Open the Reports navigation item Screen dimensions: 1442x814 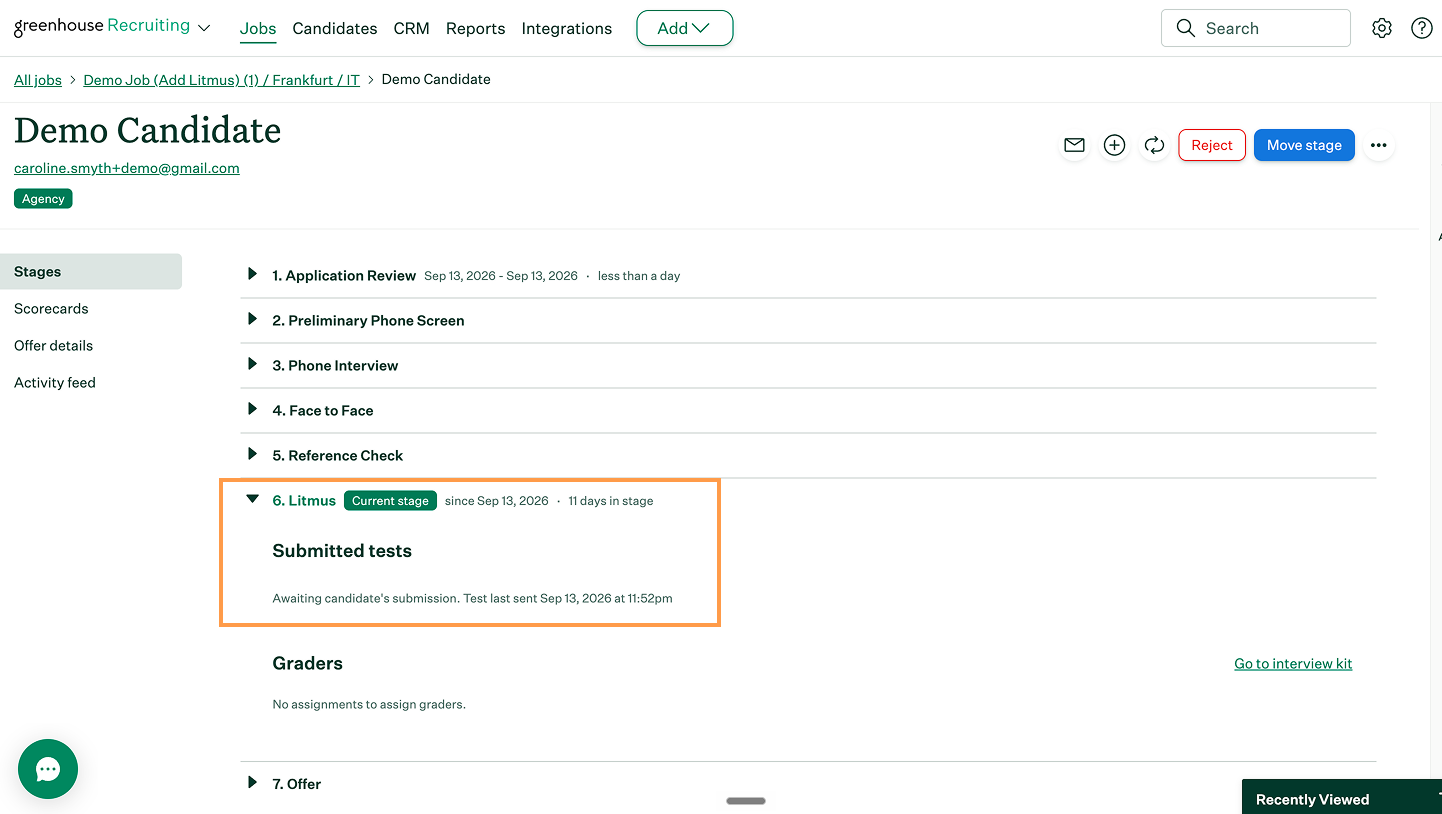tap(476, 28)
